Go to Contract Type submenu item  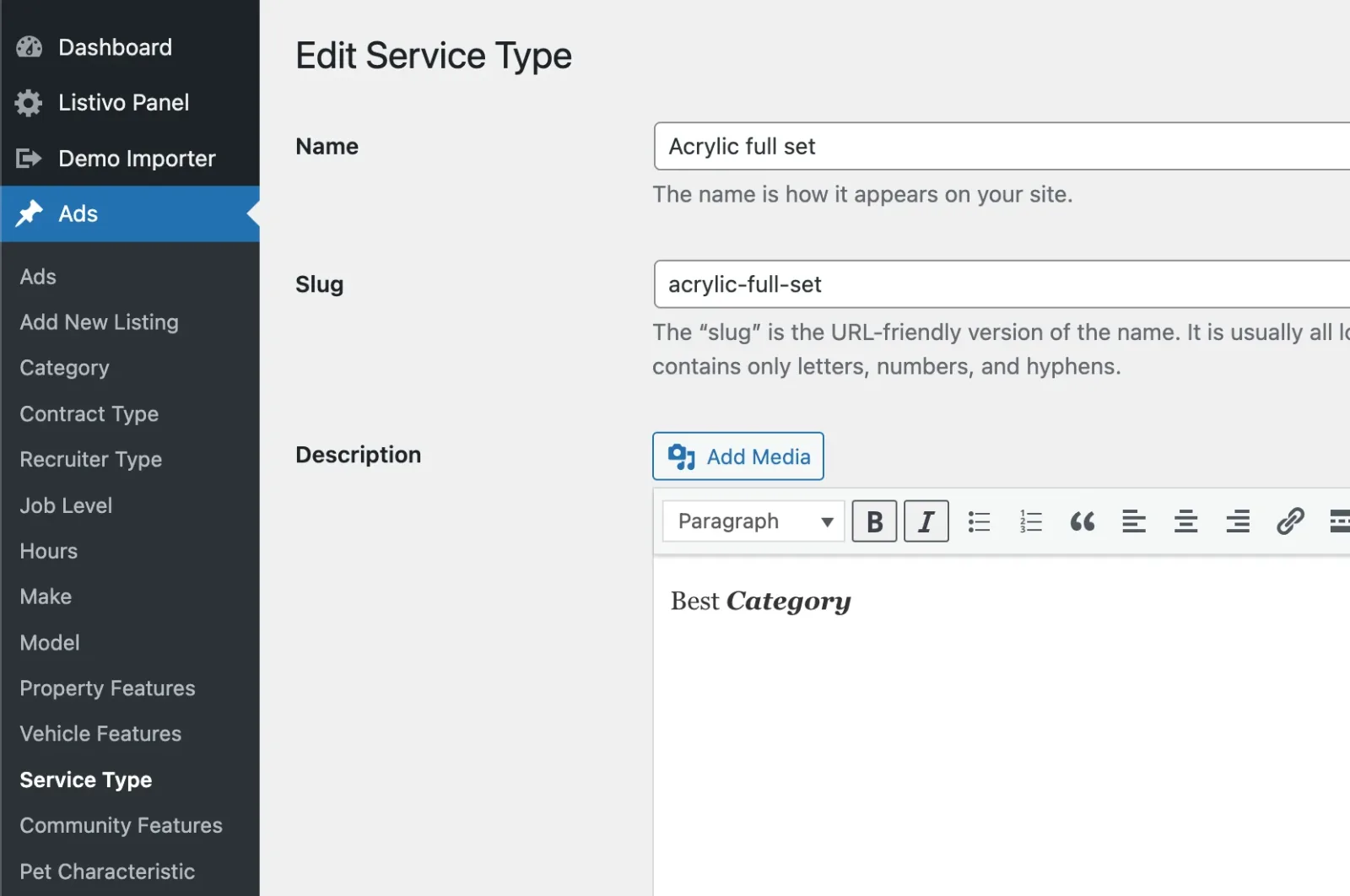coord(89,414)
